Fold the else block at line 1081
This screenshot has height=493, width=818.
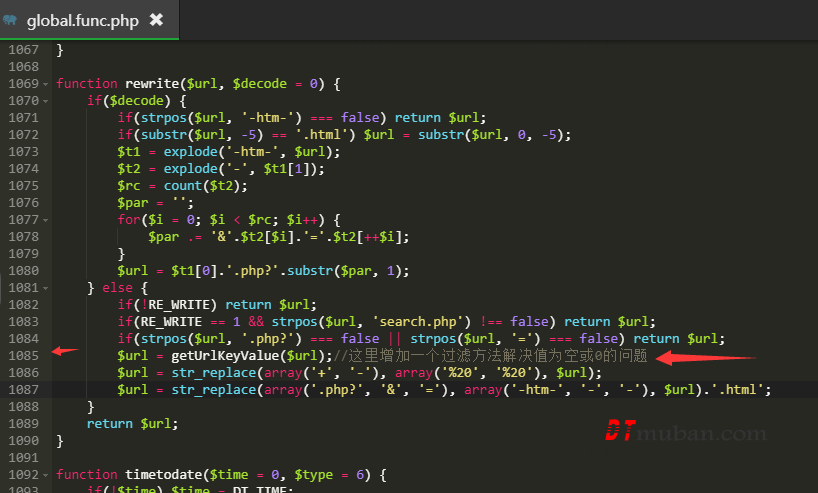pyautogui.click(x=45, y=288)
